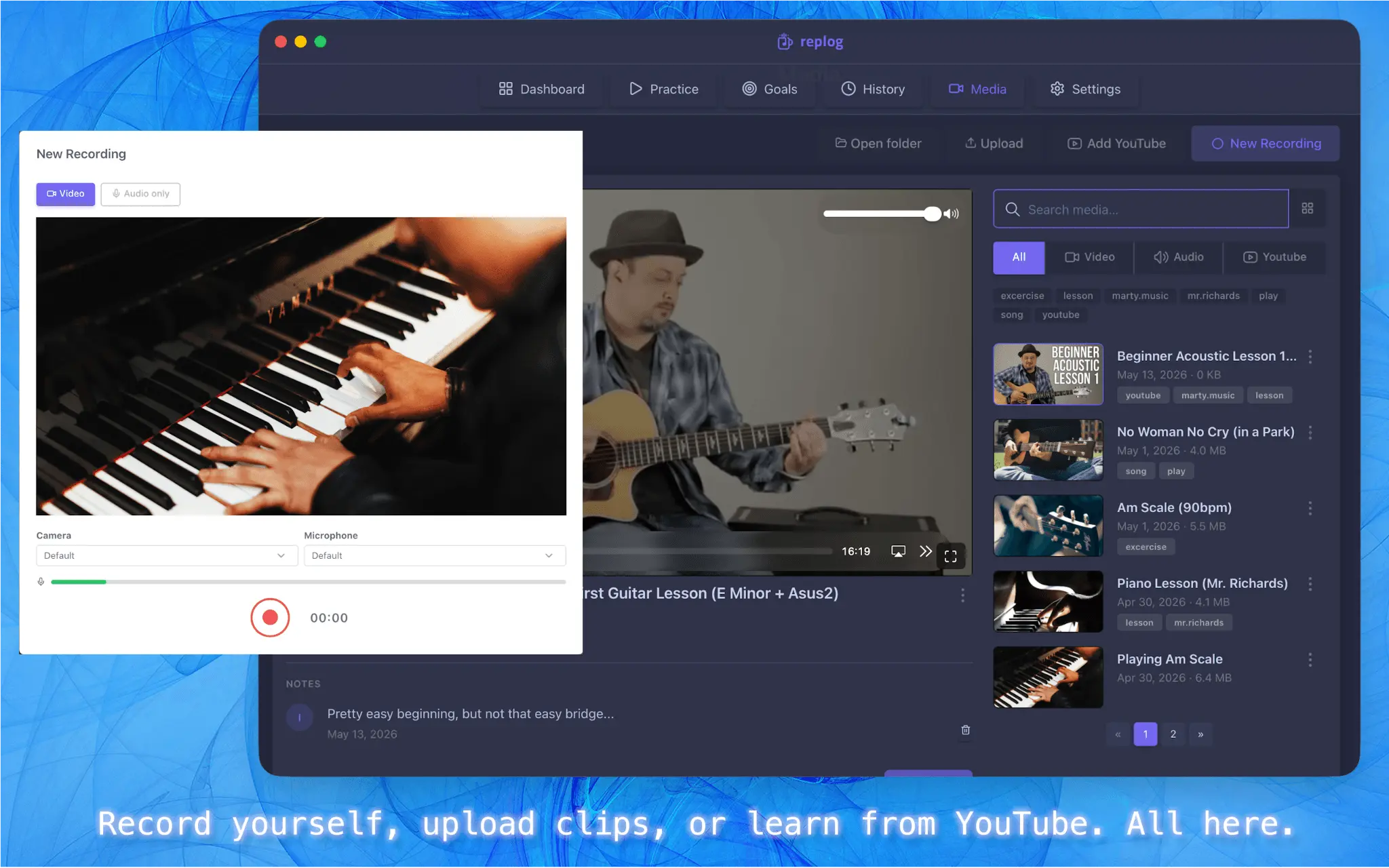Go to previous media page
Viewport: 1389px width, 868px height.
(1118, 734)
